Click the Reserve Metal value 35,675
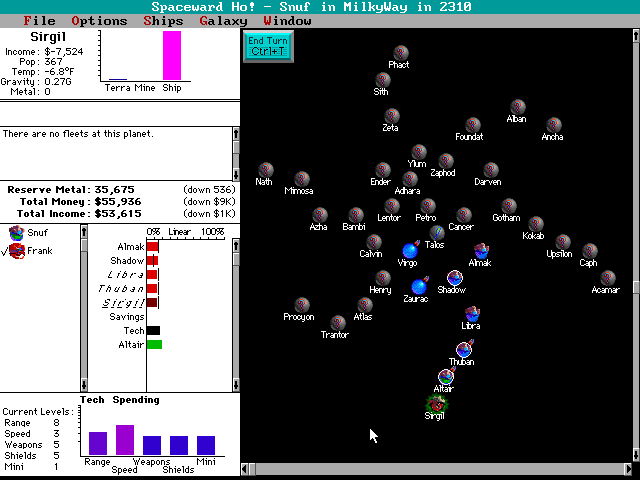Image resolution: width=640 pixels, height=480 pixels. tap(114, 190)
